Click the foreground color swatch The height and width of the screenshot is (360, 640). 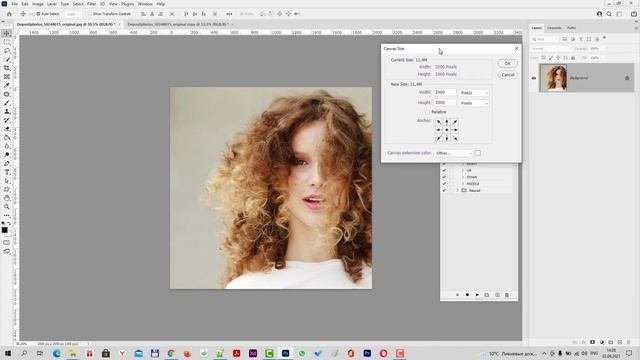4,230
